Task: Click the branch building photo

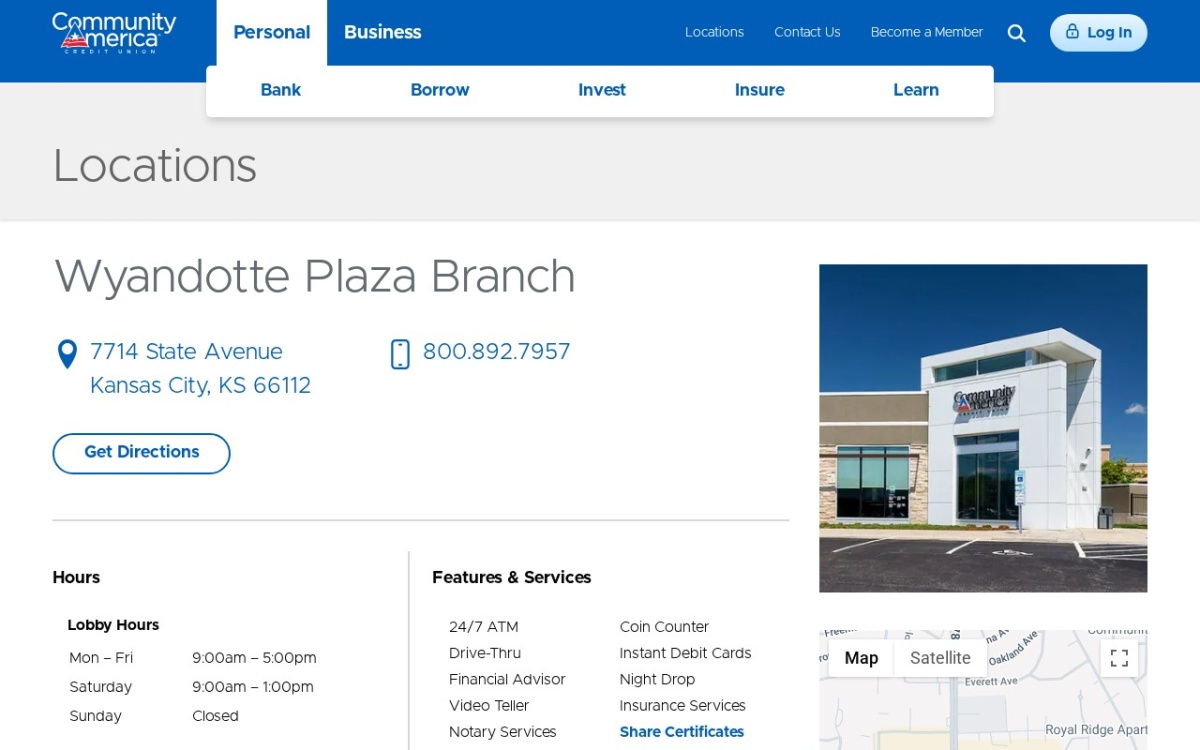Action: pos(983,428)
